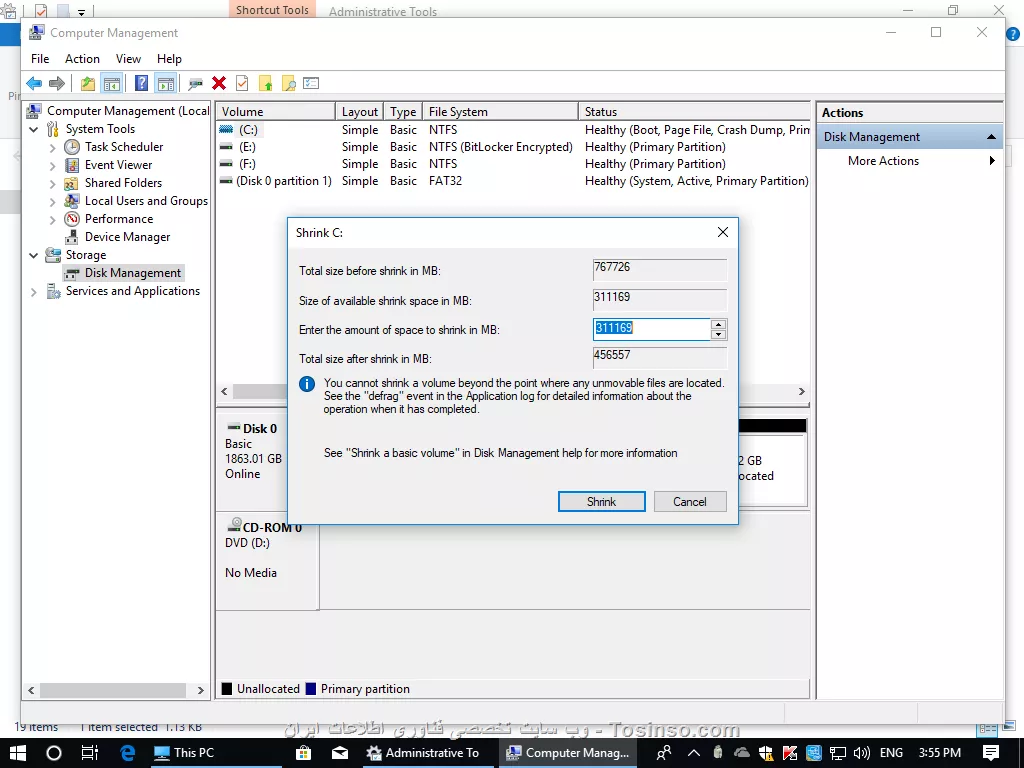Expand the Services and Applications node
1024x768 pixels.
coord(34,292)
